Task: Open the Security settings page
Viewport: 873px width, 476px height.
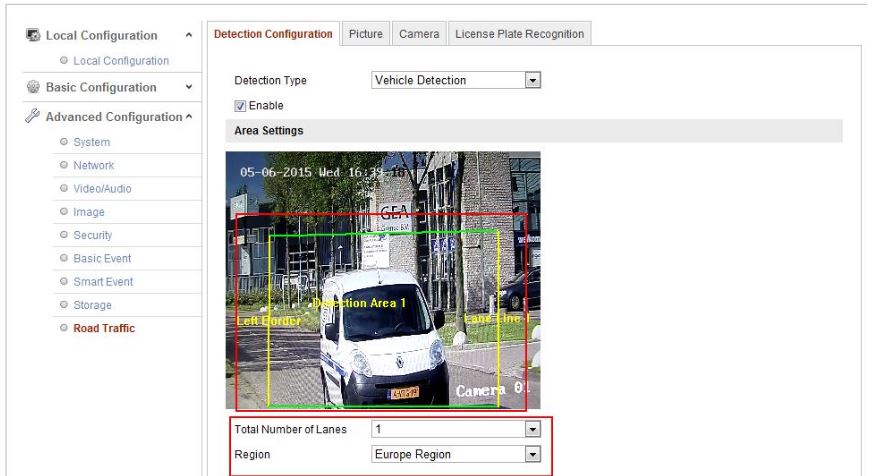Action: pyautogui.click(x=93, y=235)
